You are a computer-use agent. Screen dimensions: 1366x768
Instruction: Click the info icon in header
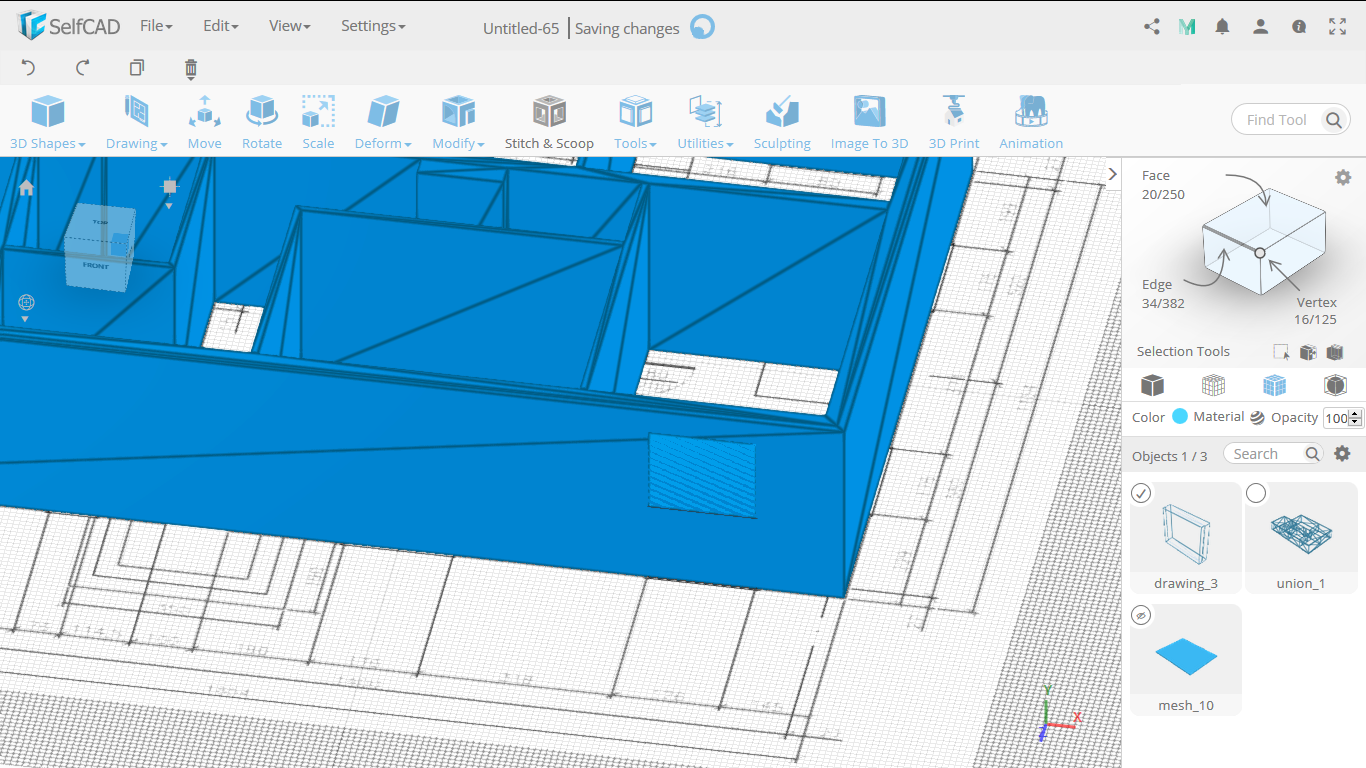click(1299, 27)
